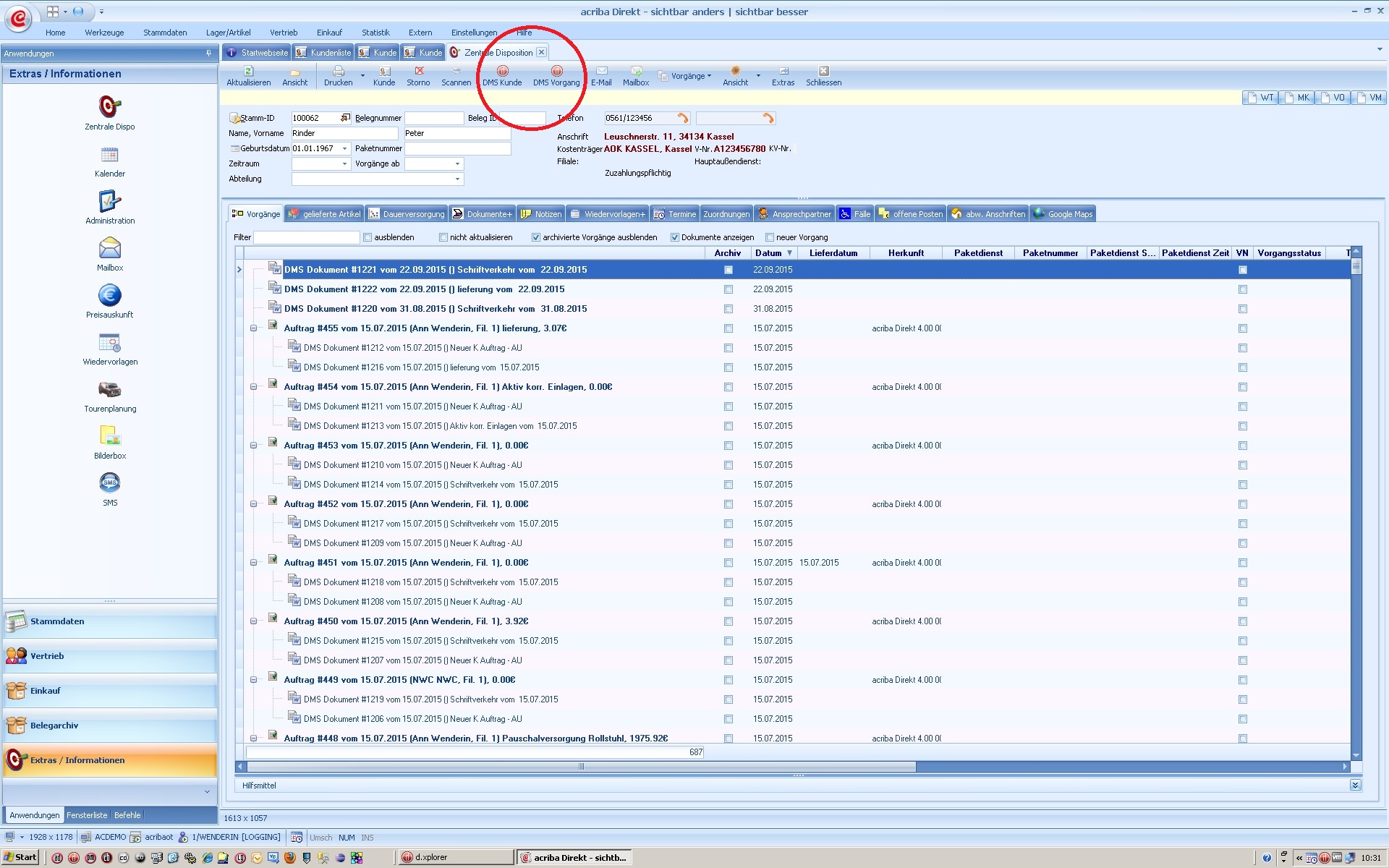The height and width of the screenshot is (868, 1389).
Task: Open DMS Kunde from toolbar
Action: [502, 76]
